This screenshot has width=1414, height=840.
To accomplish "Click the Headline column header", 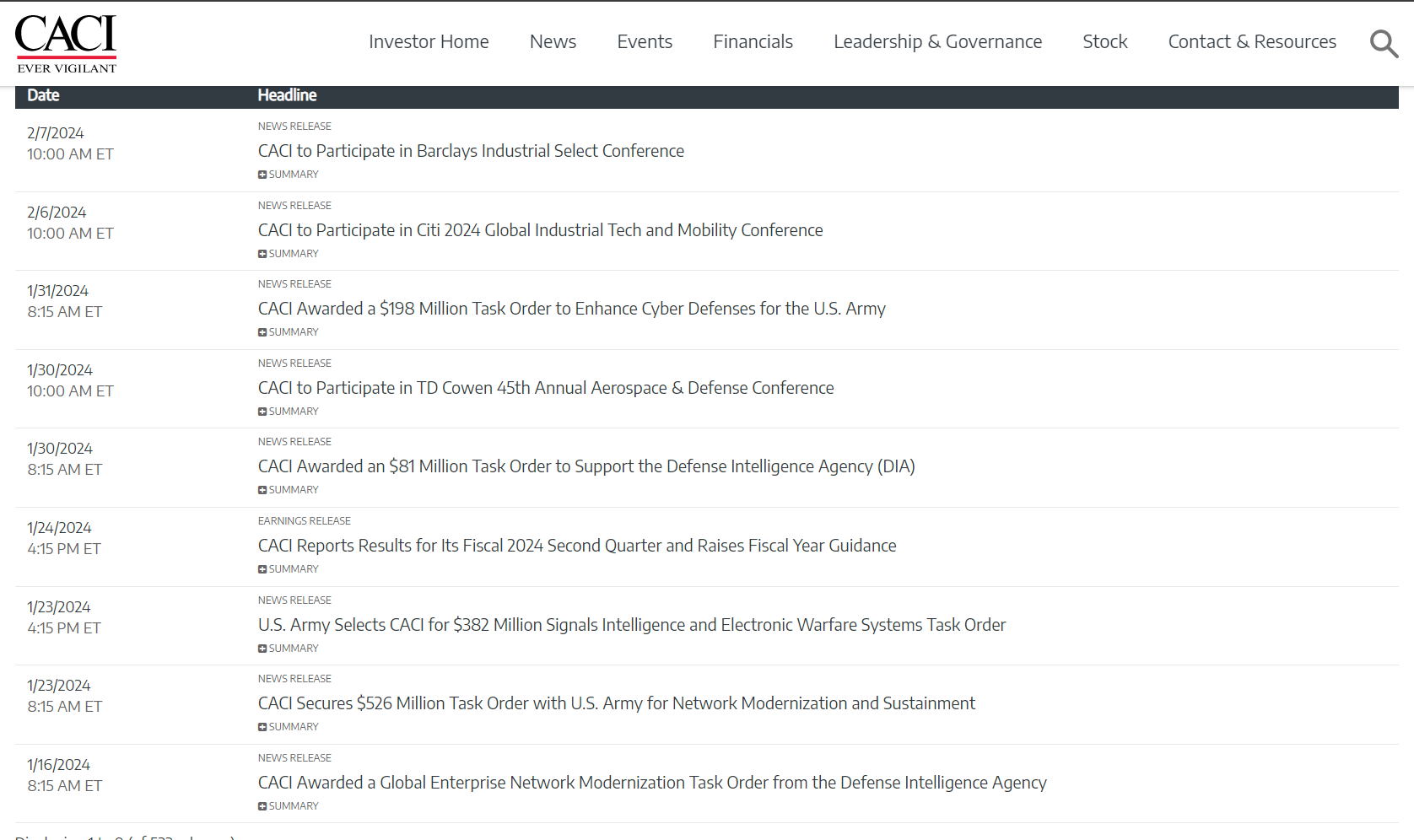I will (287, 95).
